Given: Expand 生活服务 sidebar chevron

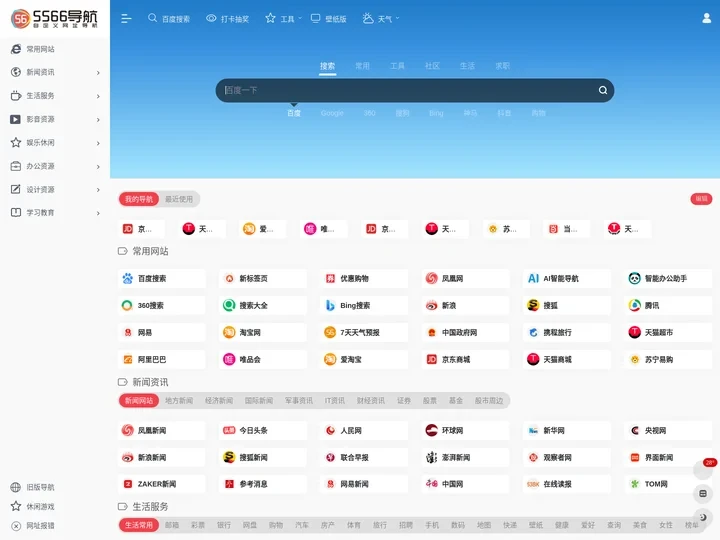Looking at the screenshot, I should click(x=98, y=96).
